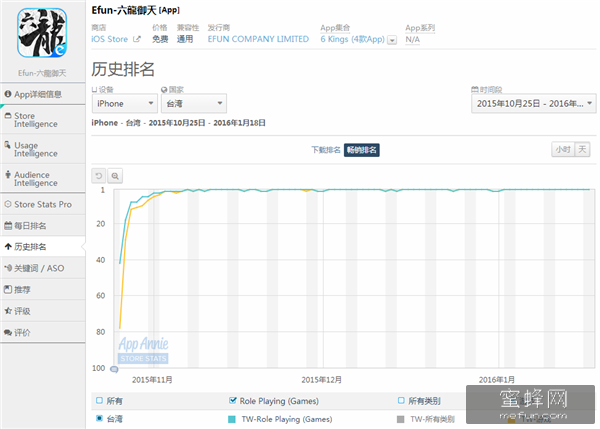600x429 pixels.
Task: Switch to the 下载排名 tab
Action: pyautogui.click(x=326, y=150)
